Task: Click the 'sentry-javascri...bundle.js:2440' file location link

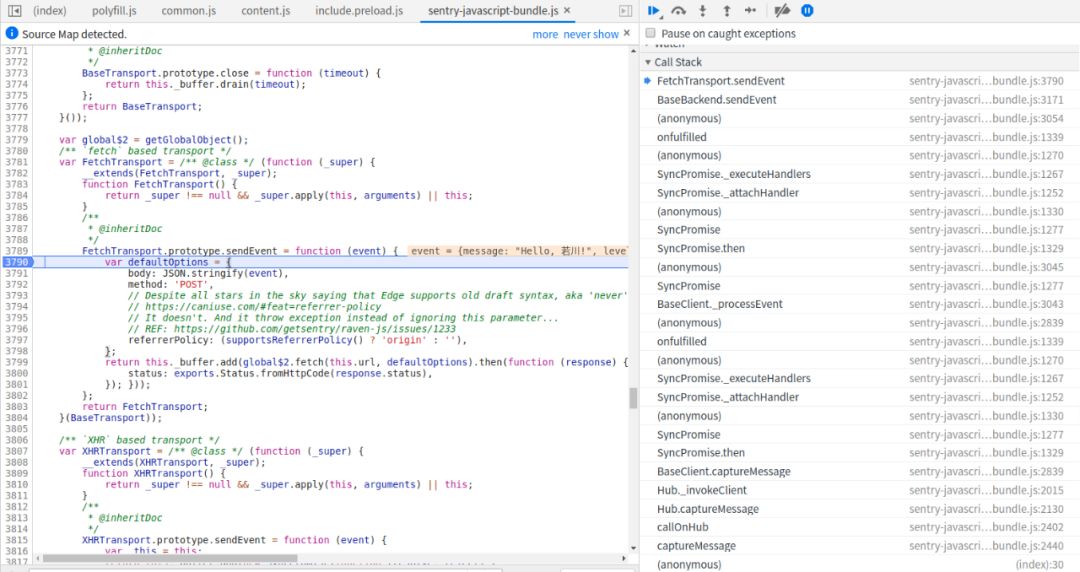Action: tap(986, 546)
